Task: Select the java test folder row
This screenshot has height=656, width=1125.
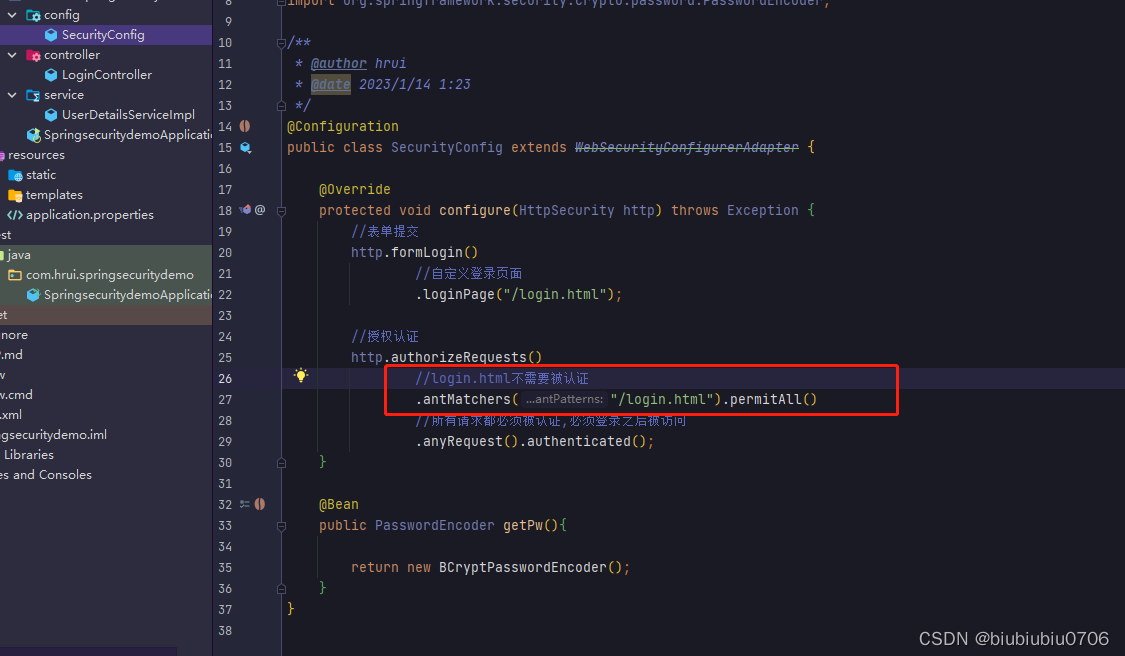Action: (x=106, y=255)
